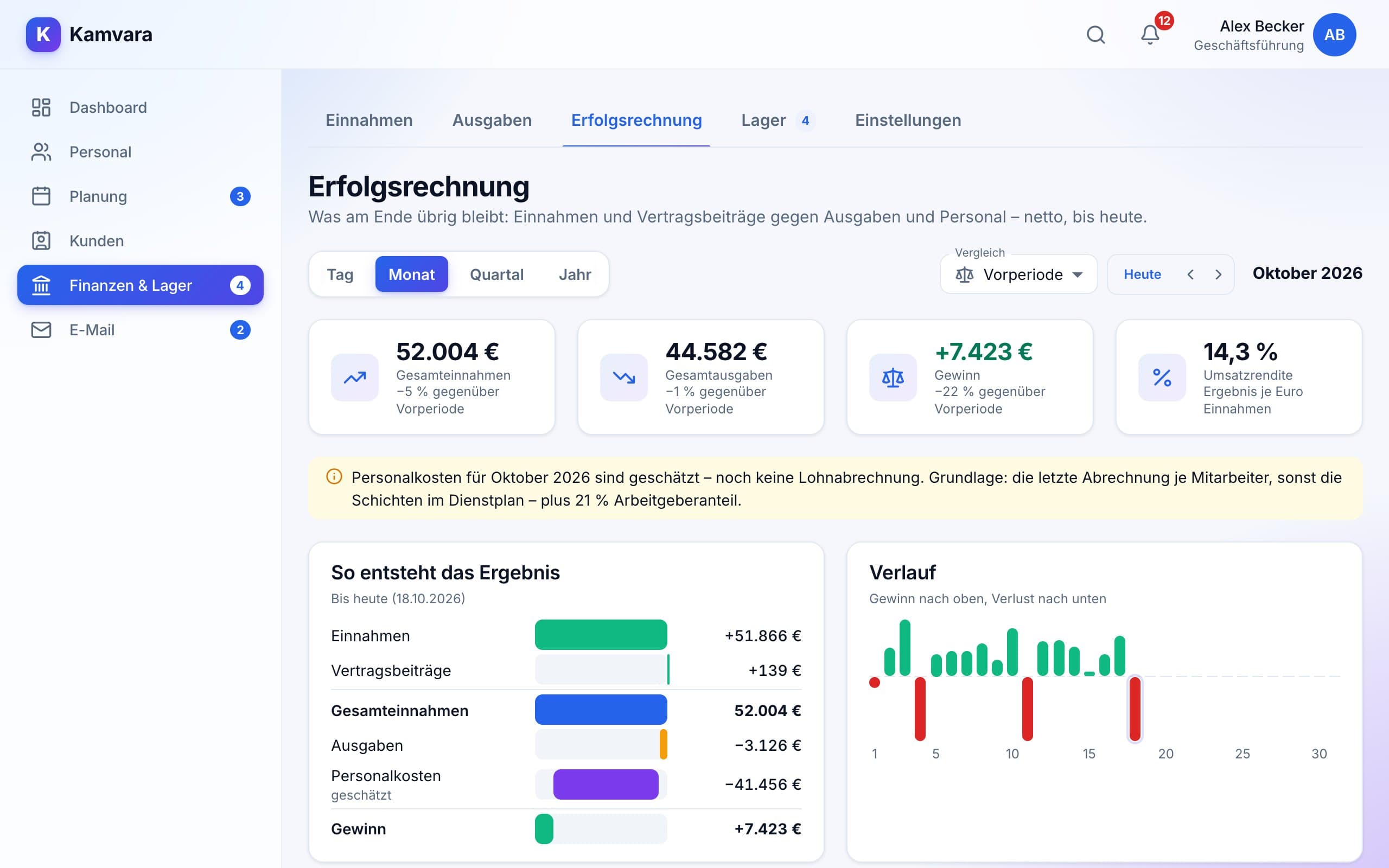Viewport: 1389px width, 868px height.
Task: Switch to the Ausgaben tab
Action: (492, 120)
